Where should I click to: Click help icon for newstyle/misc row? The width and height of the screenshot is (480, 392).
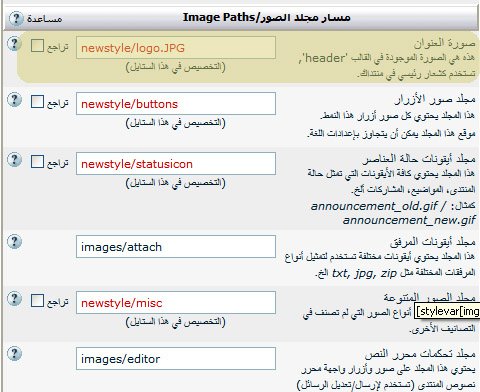click(14, 298)
